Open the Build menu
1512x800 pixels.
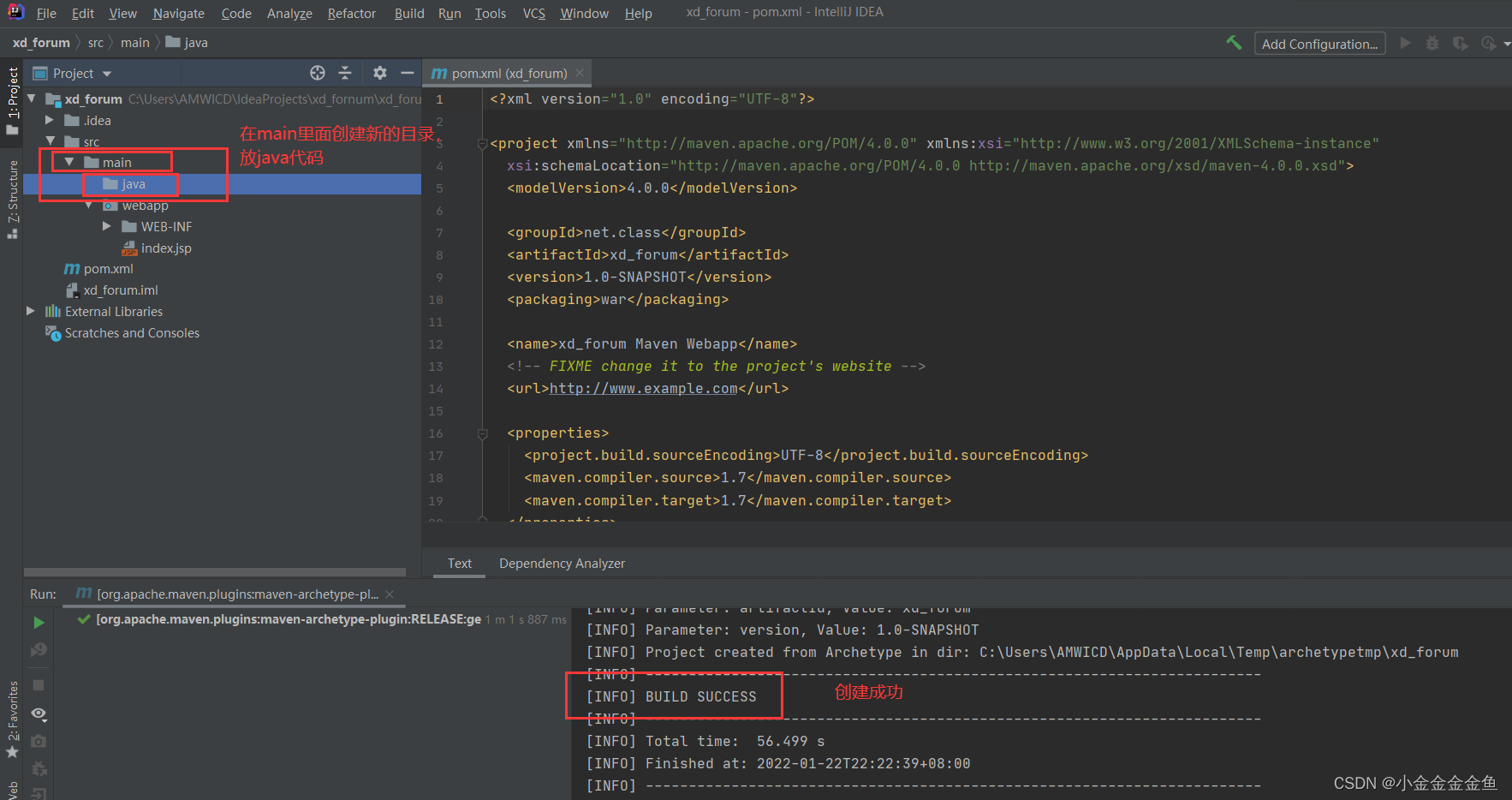coord(409,14)
